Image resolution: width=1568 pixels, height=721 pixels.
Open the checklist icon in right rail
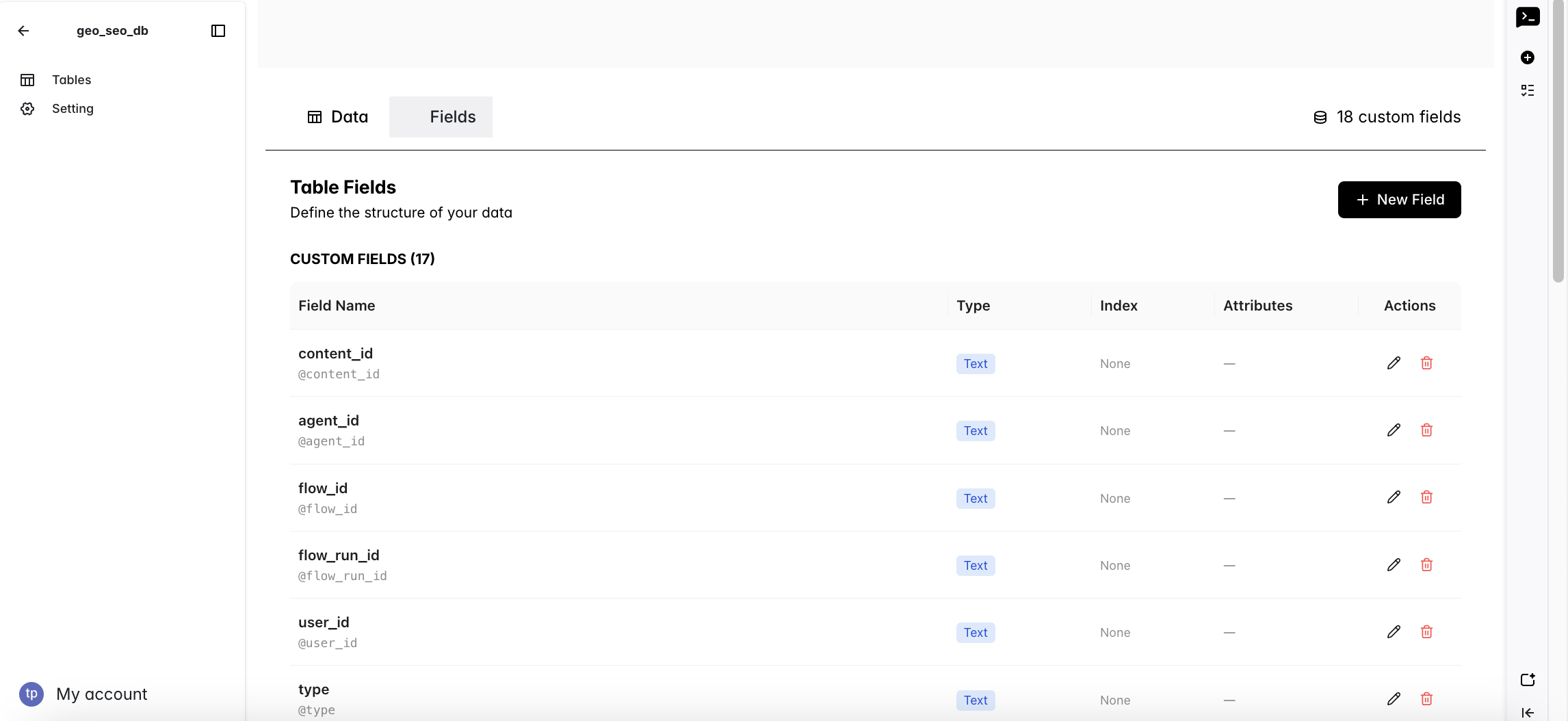click(1528, 90)
